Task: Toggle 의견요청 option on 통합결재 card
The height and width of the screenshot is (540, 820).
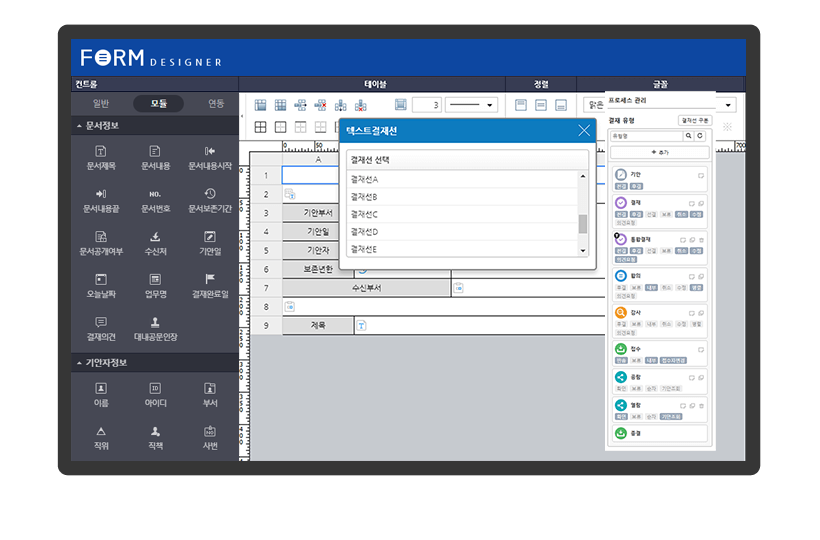Action: click(x=625, y=259)
